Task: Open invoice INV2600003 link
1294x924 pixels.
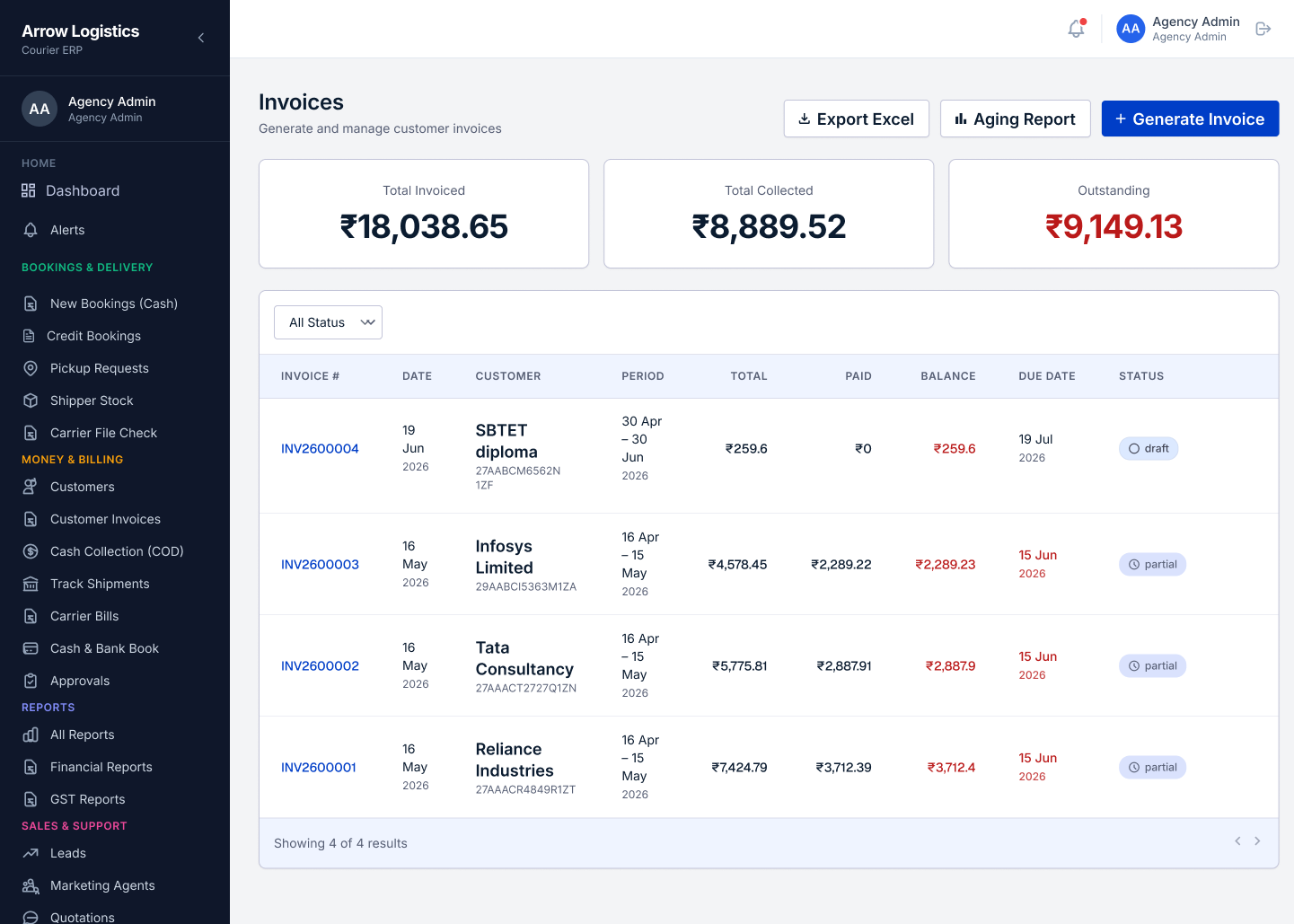Action: [x=320, y=564]
